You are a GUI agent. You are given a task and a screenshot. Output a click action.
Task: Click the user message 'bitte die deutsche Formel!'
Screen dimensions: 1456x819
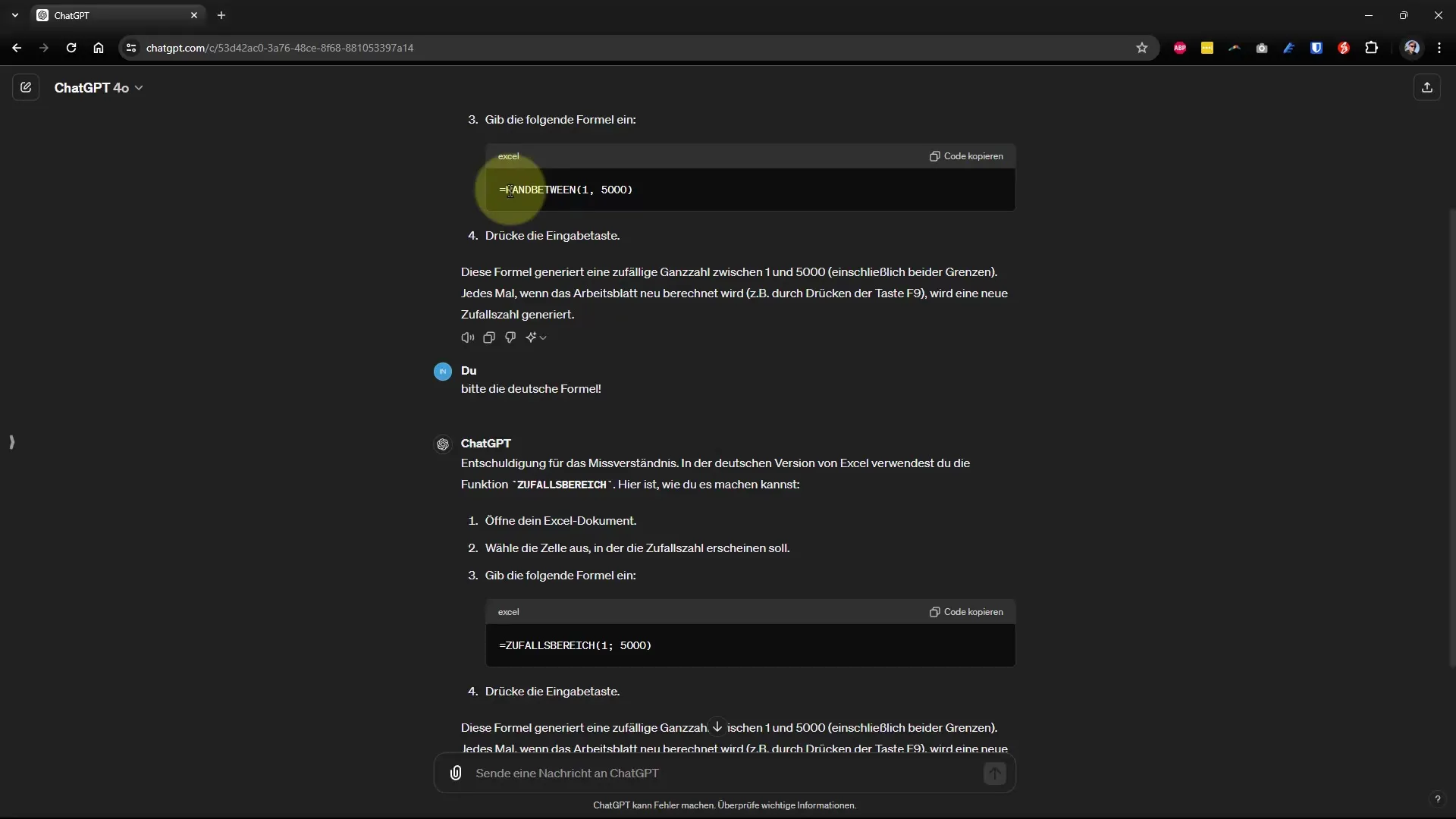click(x=531, y=389)
